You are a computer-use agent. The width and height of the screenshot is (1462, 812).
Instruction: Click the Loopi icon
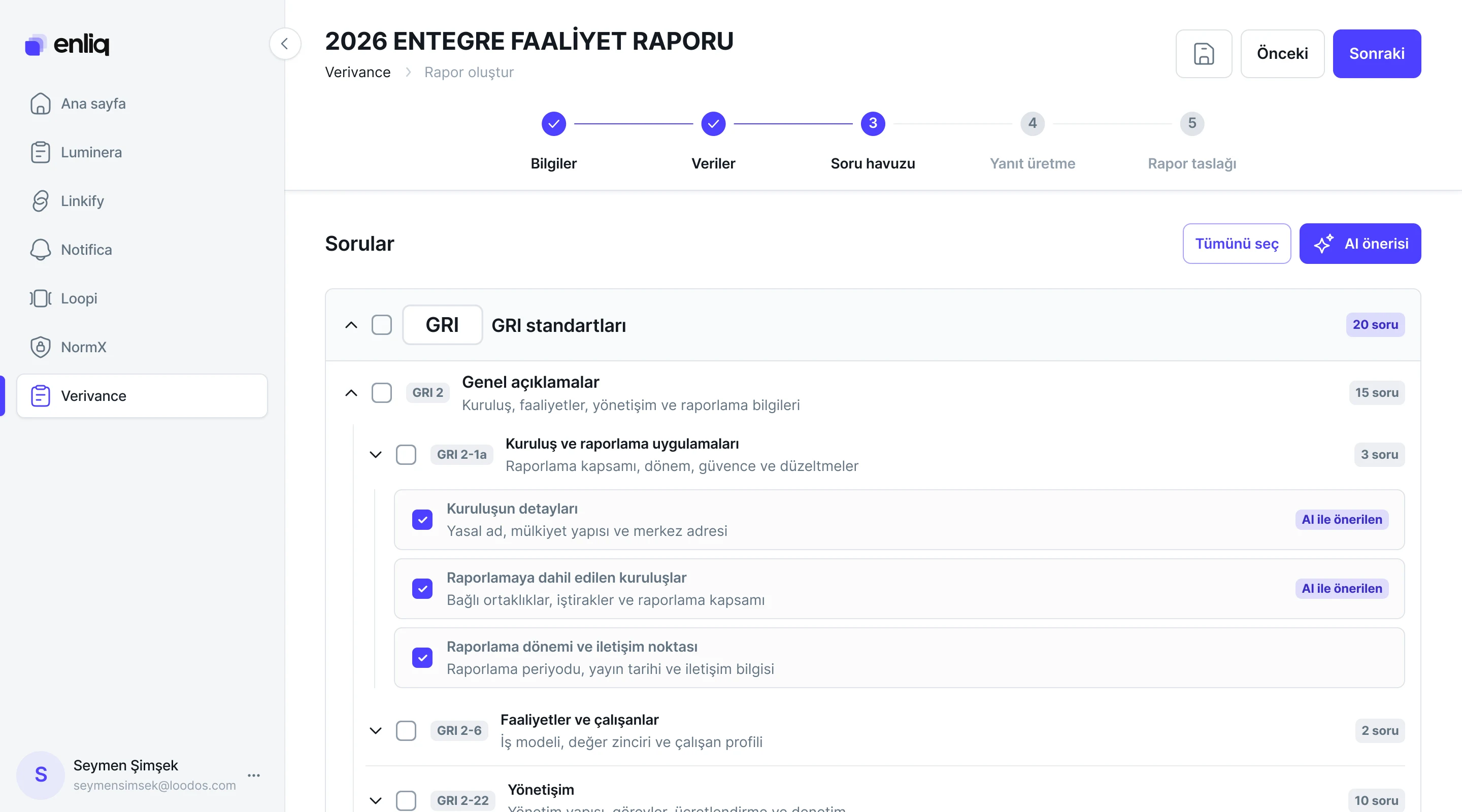40,298
